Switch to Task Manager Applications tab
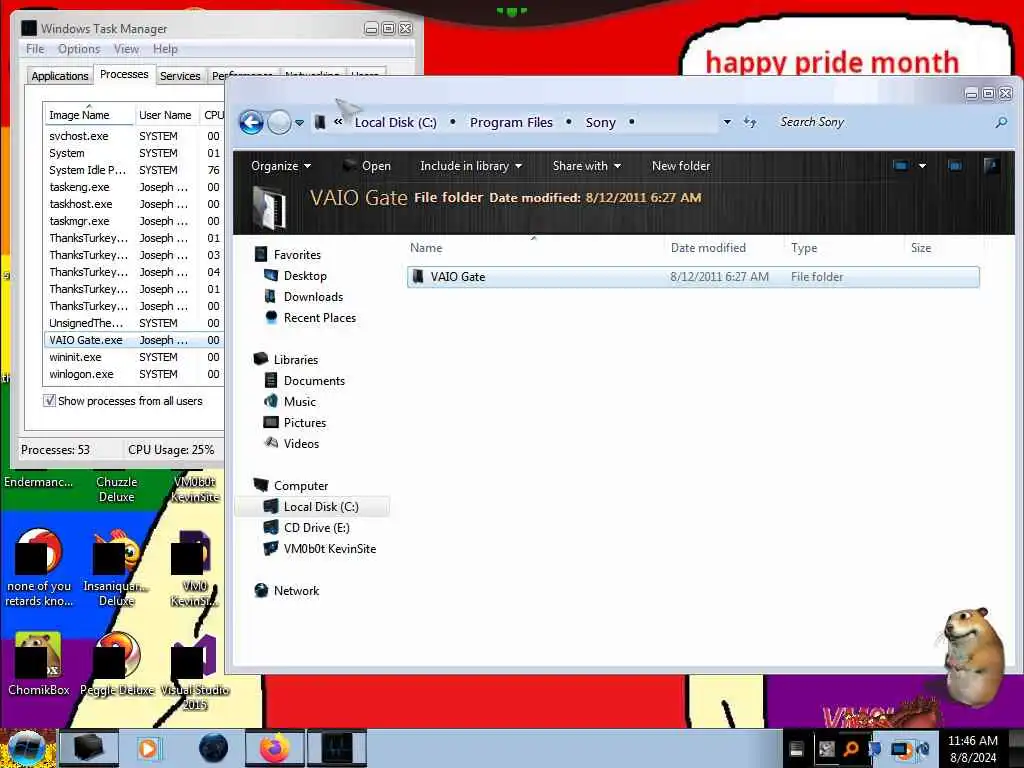 tap(60, 76)
